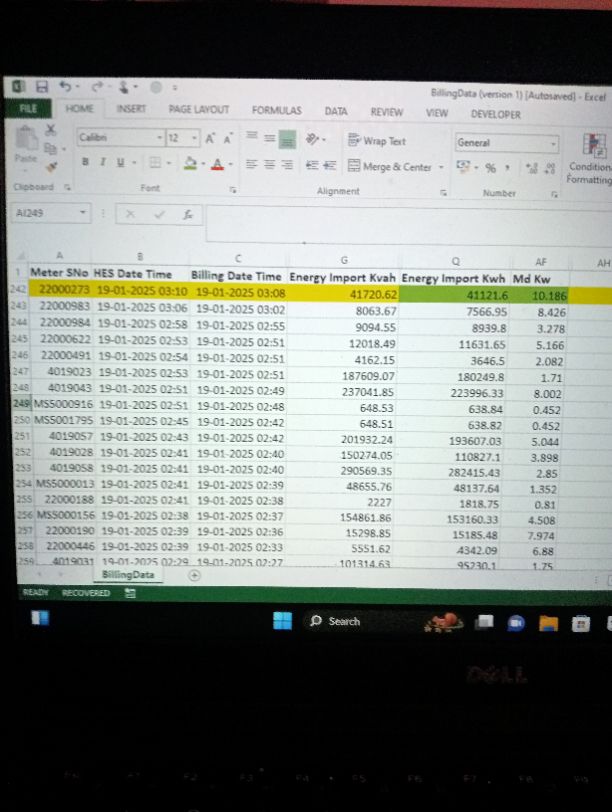
Task: Toggle Wrap Text
Action: (376, 140)
